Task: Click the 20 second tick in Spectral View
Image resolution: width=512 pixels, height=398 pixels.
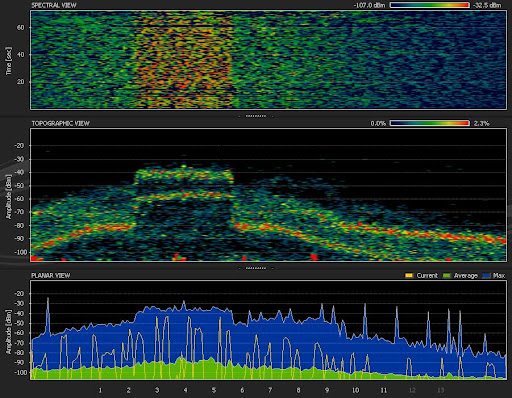Action: click(20, 82)
